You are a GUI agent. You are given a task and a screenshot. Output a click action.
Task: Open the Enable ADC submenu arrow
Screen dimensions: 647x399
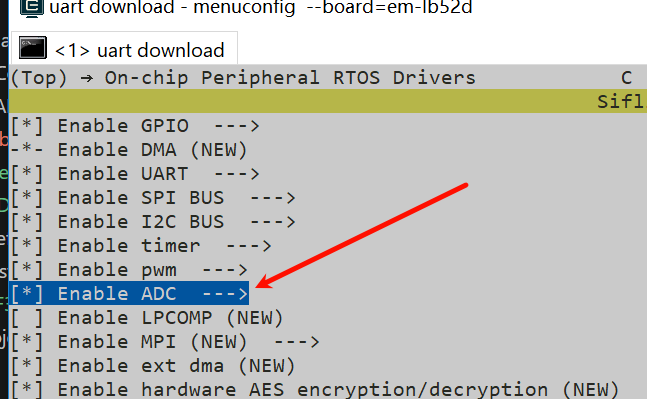pyautogui.click(x=224, y=294)
